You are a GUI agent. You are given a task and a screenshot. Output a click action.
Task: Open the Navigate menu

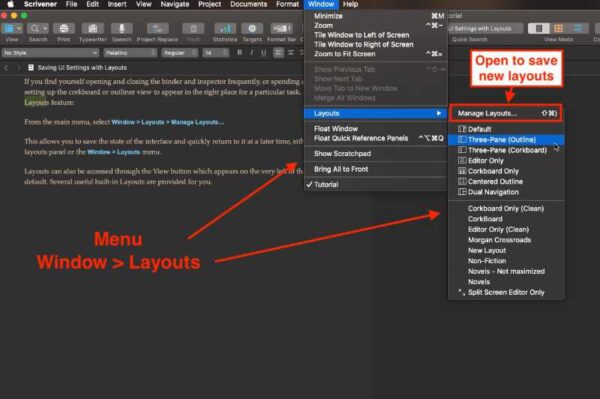click(175, 4)
